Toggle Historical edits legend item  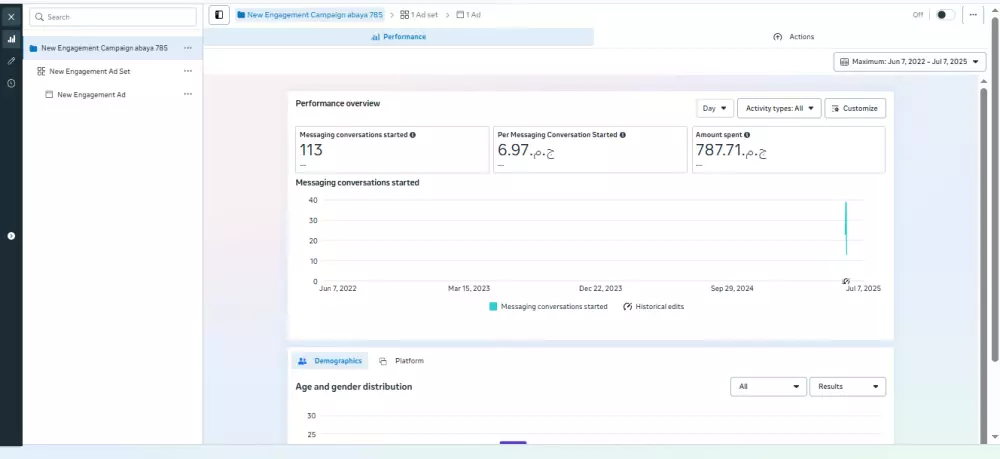(654, 307)
